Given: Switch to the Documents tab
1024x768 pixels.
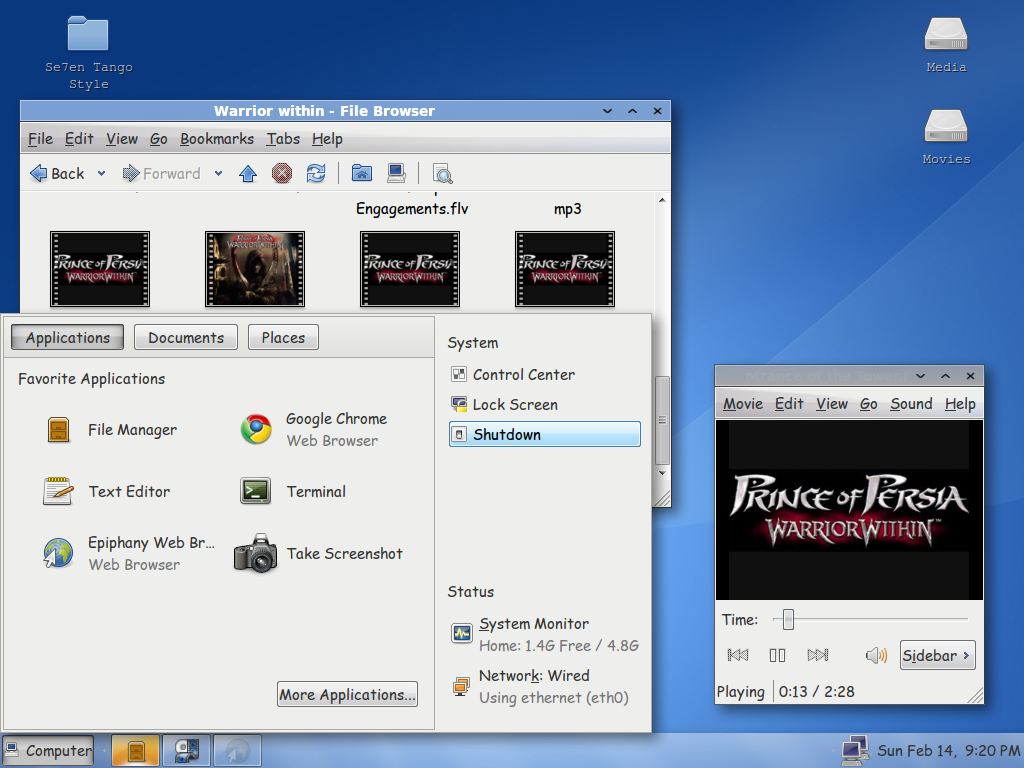Looking at the screenshot, I should tap(186, 338).
